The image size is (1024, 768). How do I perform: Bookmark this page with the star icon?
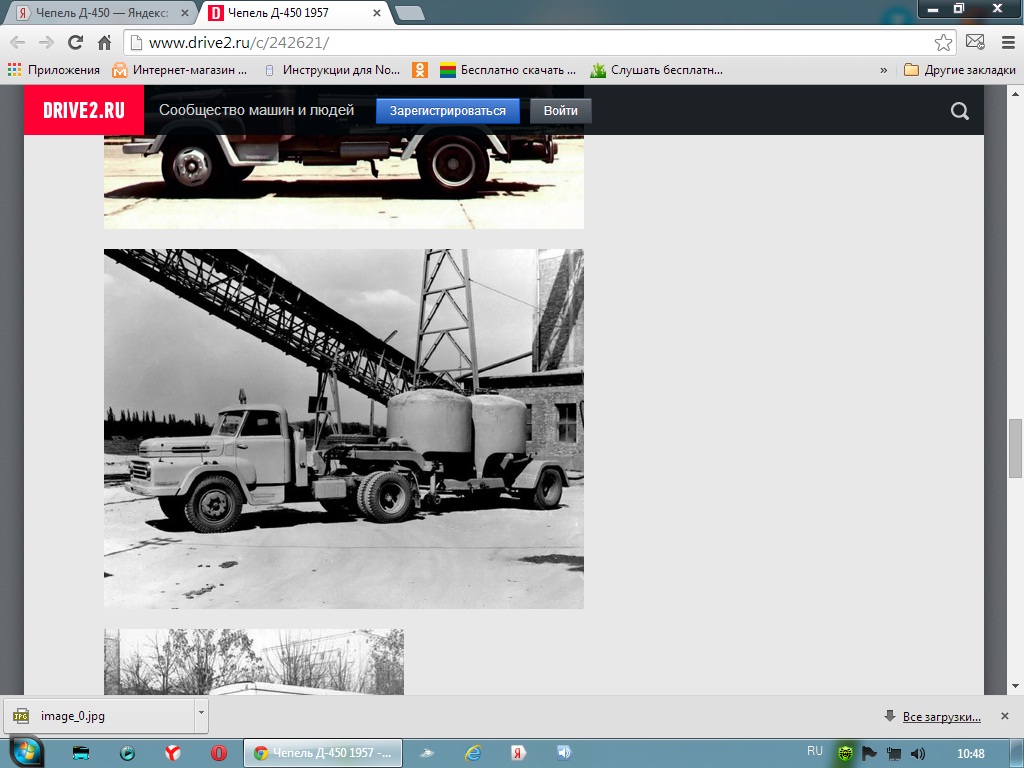click(943, 43)
